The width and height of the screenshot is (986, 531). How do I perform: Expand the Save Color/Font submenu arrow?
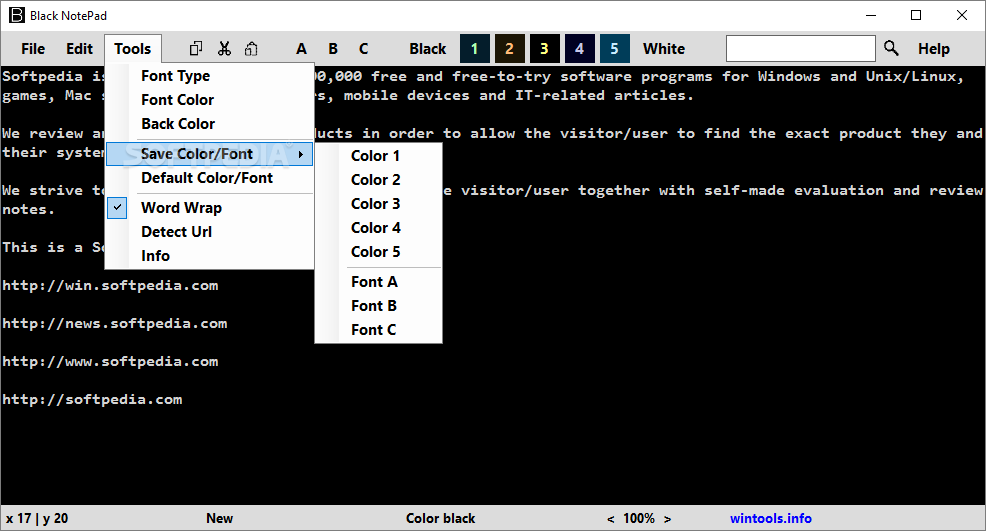301,154
